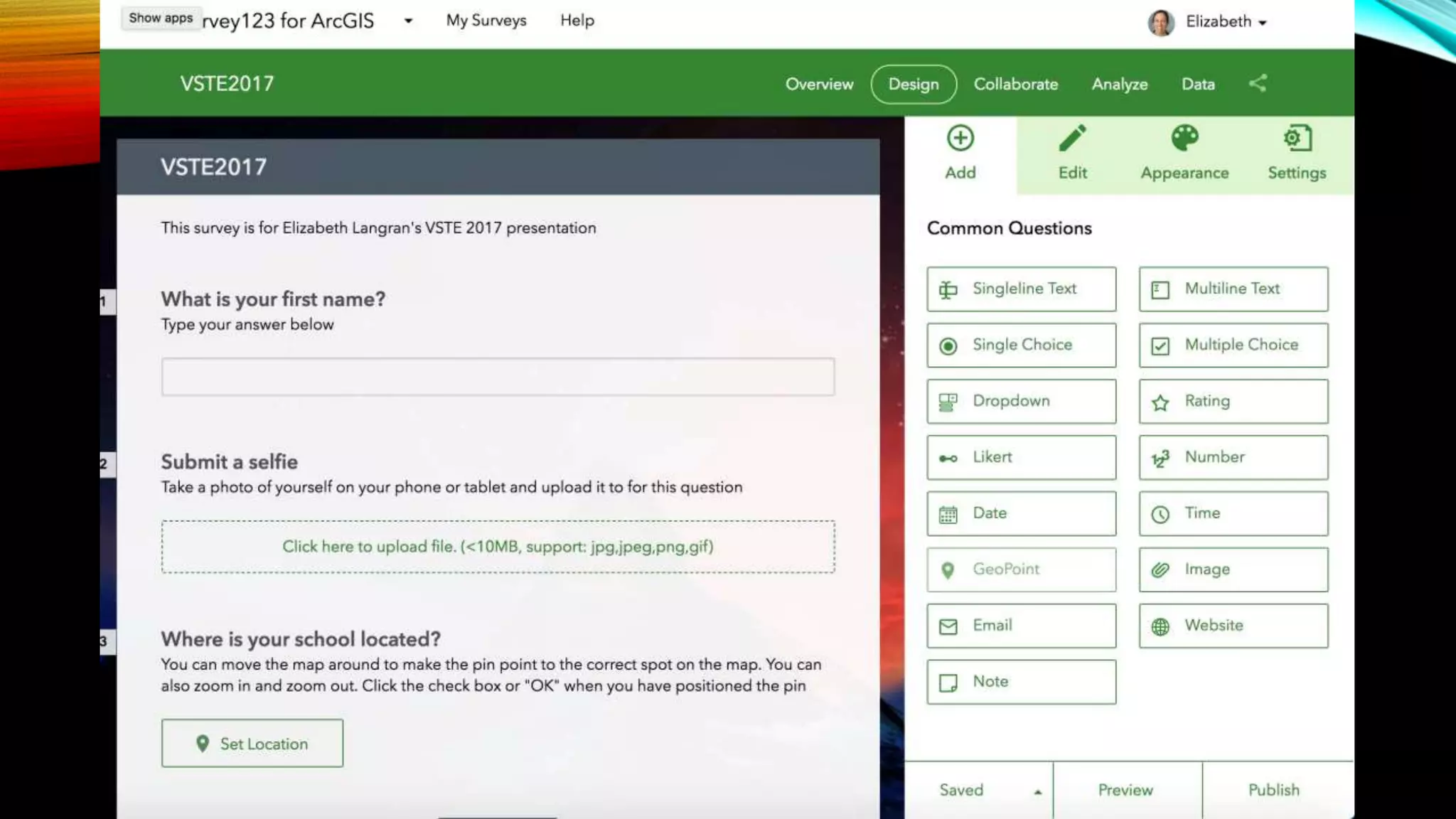Switch to the Analyze tab

[1119, 84]
